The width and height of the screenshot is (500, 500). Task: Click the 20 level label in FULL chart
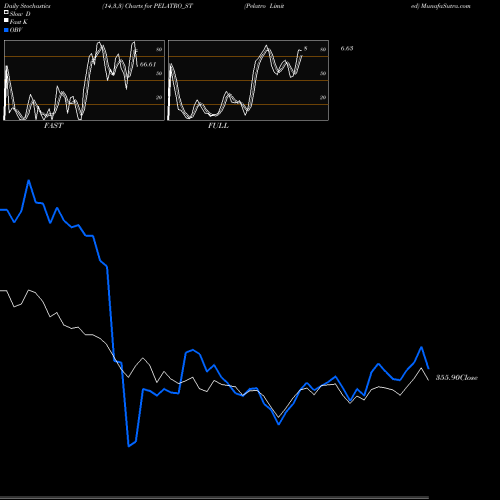pyautogui.click(x=323, y=97)
